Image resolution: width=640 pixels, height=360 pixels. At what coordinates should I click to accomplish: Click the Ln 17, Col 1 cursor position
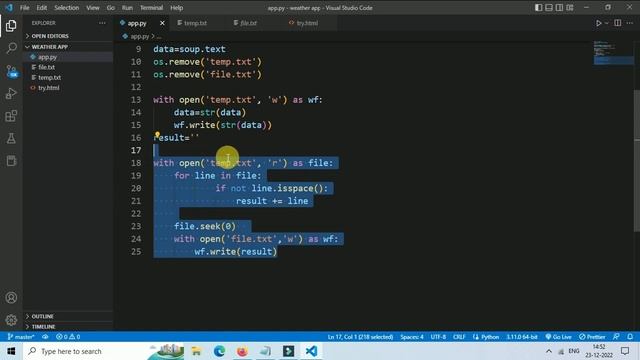click(x=360, y=337)
